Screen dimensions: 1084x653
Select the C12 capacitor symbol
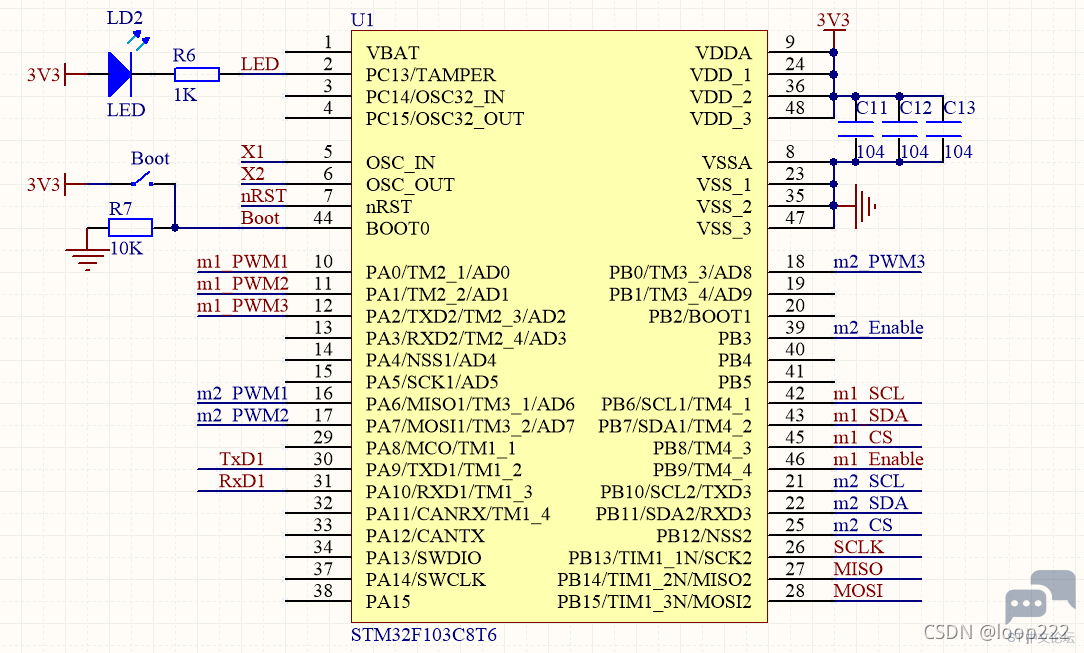coord(899,129)
